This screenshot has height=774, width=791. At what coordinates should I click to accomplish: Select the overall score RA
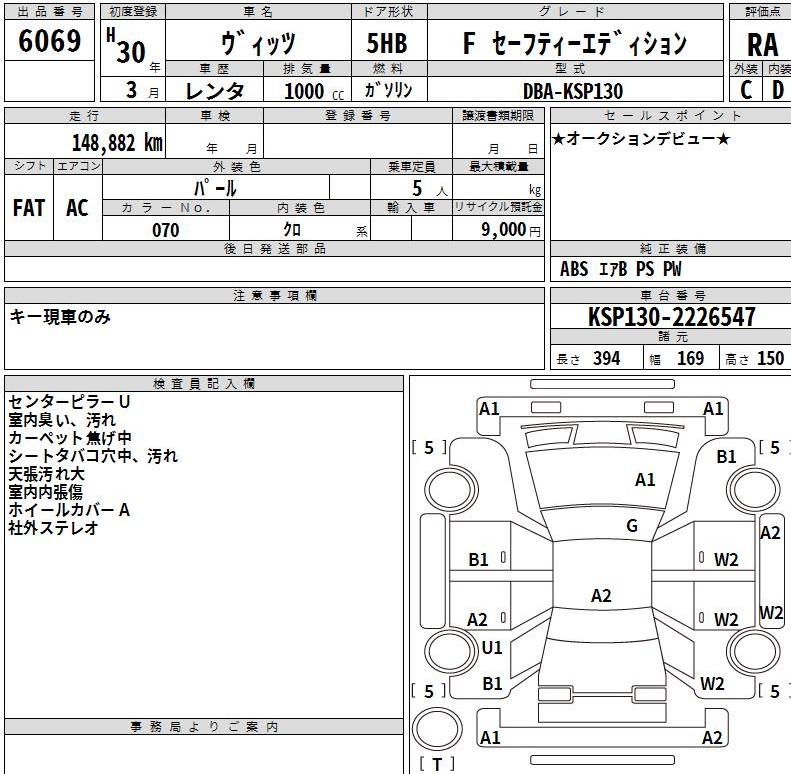tap(762, 45)
